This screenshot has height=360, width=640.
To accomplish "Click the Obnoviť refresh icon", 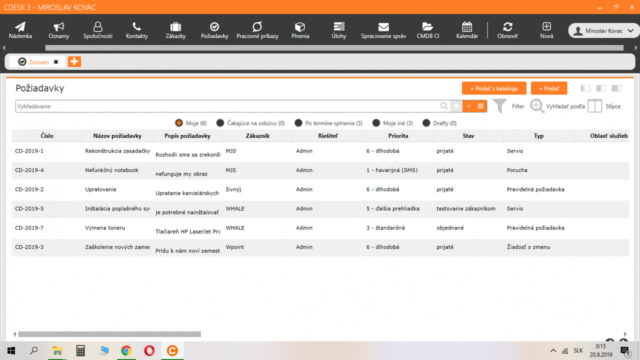I will [507, 30].
